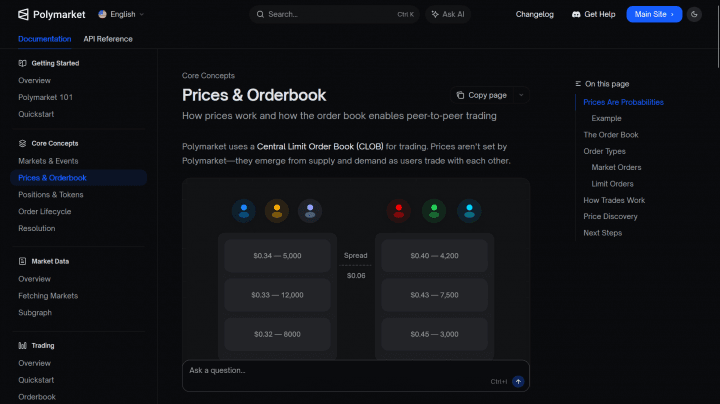
Task: Submit the question with the arrow button
Action: (518, 381)
